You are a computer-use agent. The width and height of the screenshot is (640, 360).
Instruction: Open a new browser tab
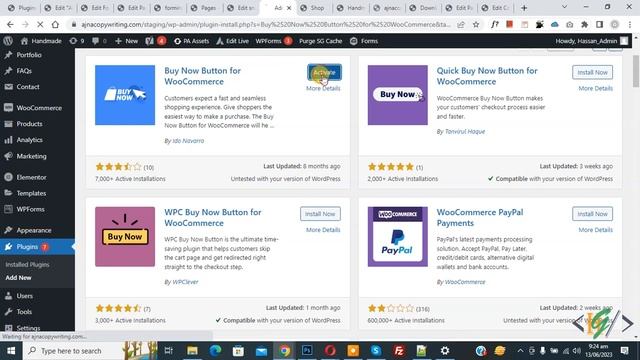tap(524, 8)
